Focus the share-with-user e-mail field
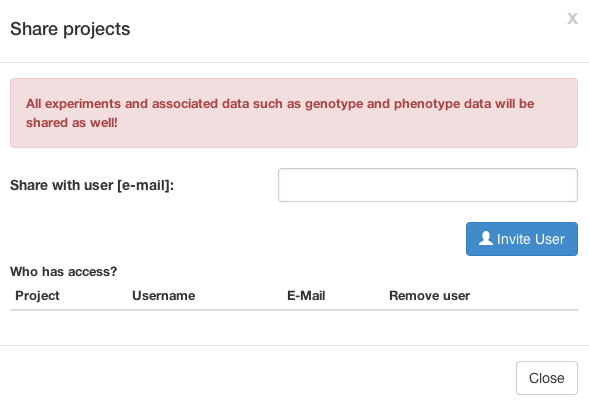 pos(428,185)
